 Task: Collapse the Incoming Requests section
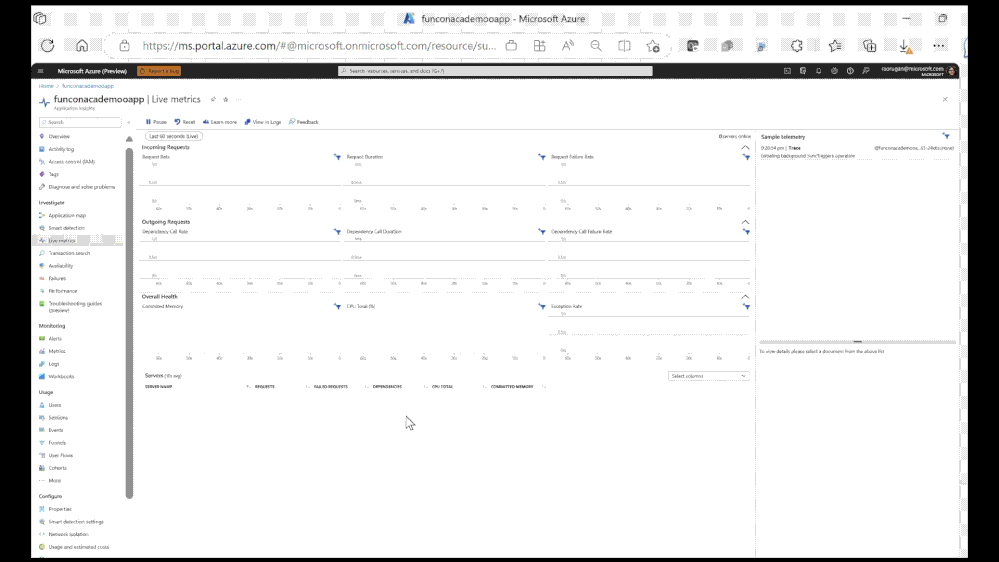tap(745, 147)
